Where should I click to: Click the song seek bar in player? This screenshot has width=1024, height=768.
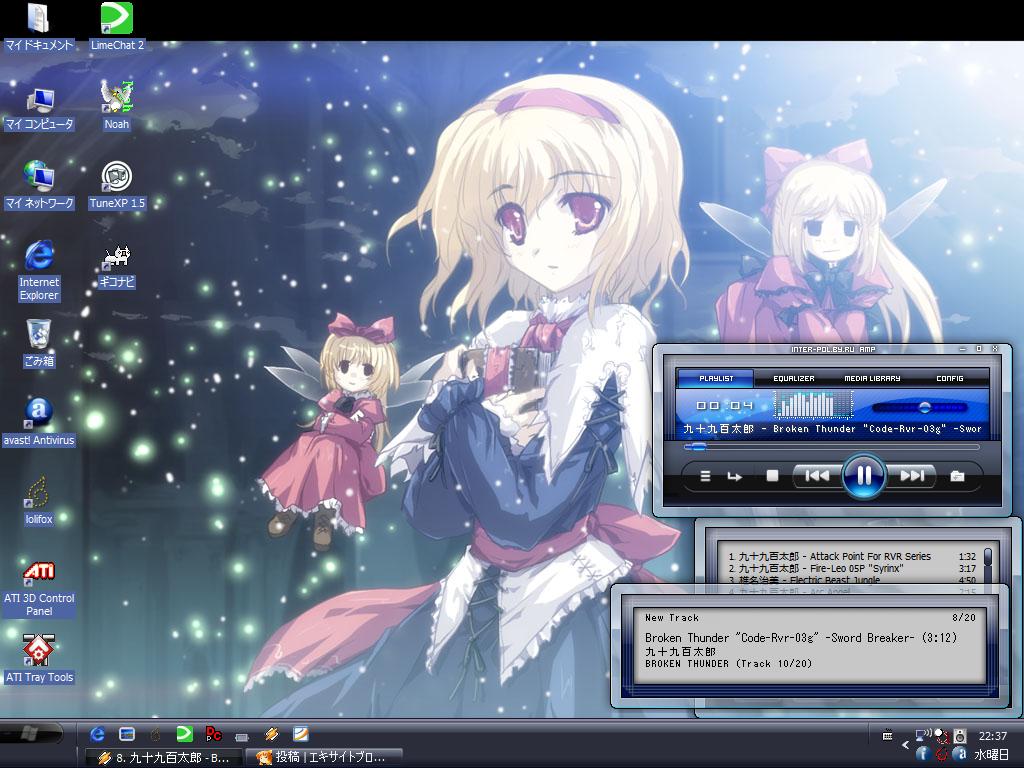[831, 447]
